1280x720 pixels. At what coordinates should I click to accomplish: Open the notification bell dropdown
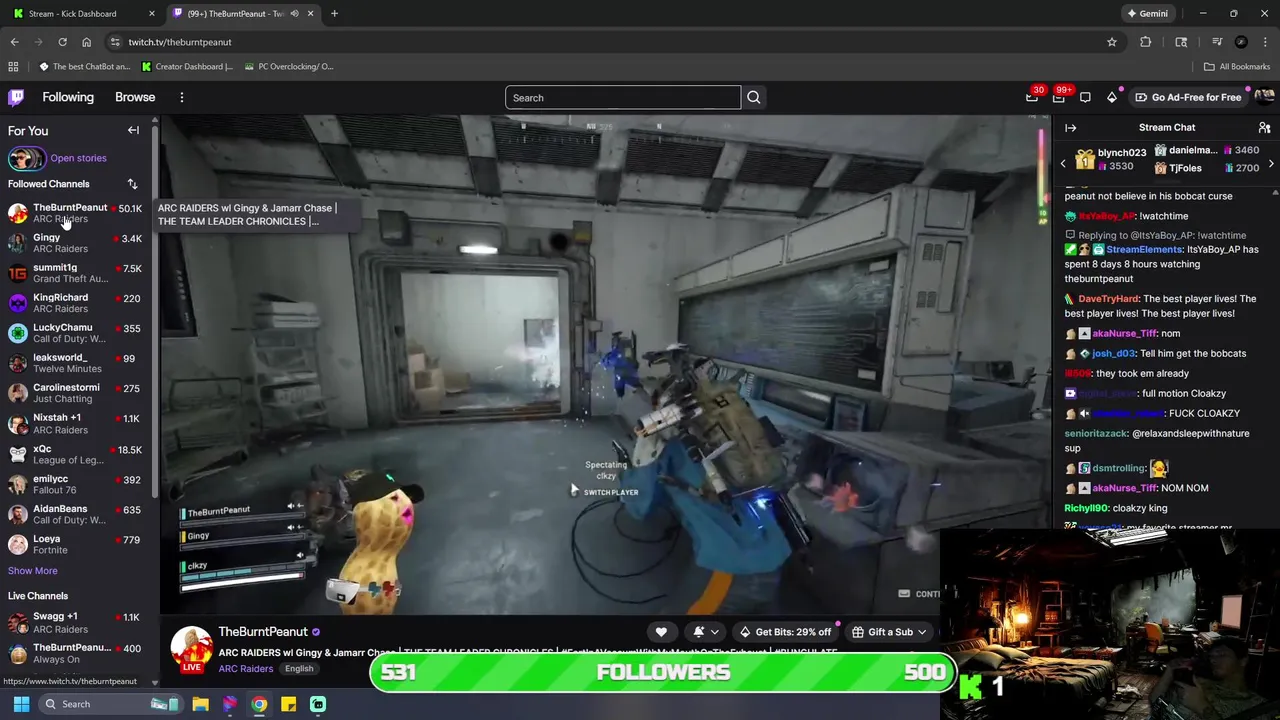point(705,632)
